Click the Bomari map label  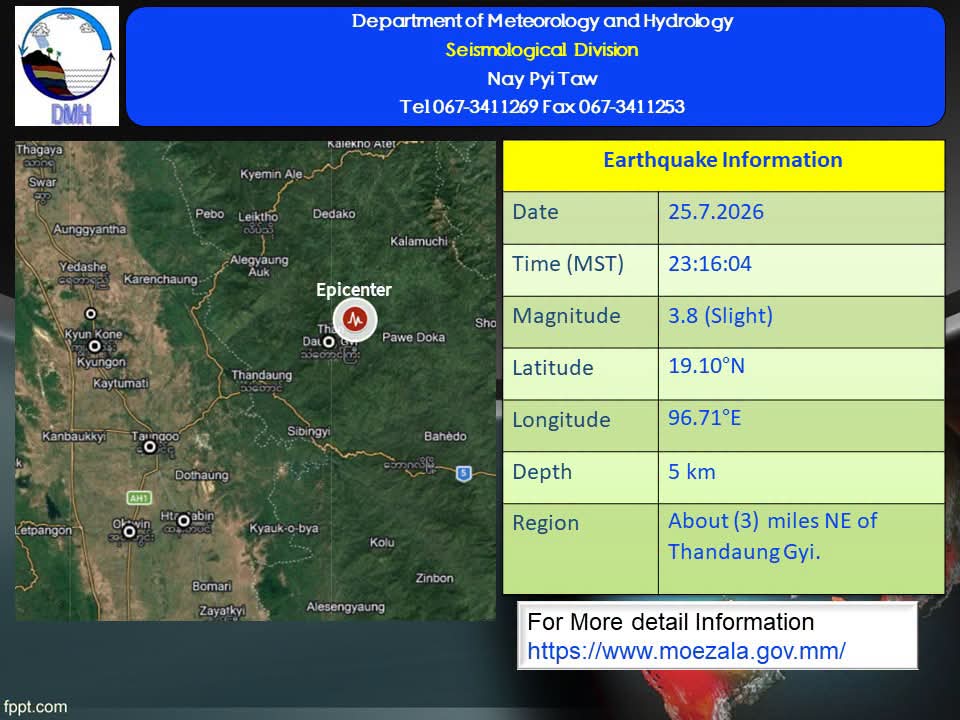pos(211,586)
